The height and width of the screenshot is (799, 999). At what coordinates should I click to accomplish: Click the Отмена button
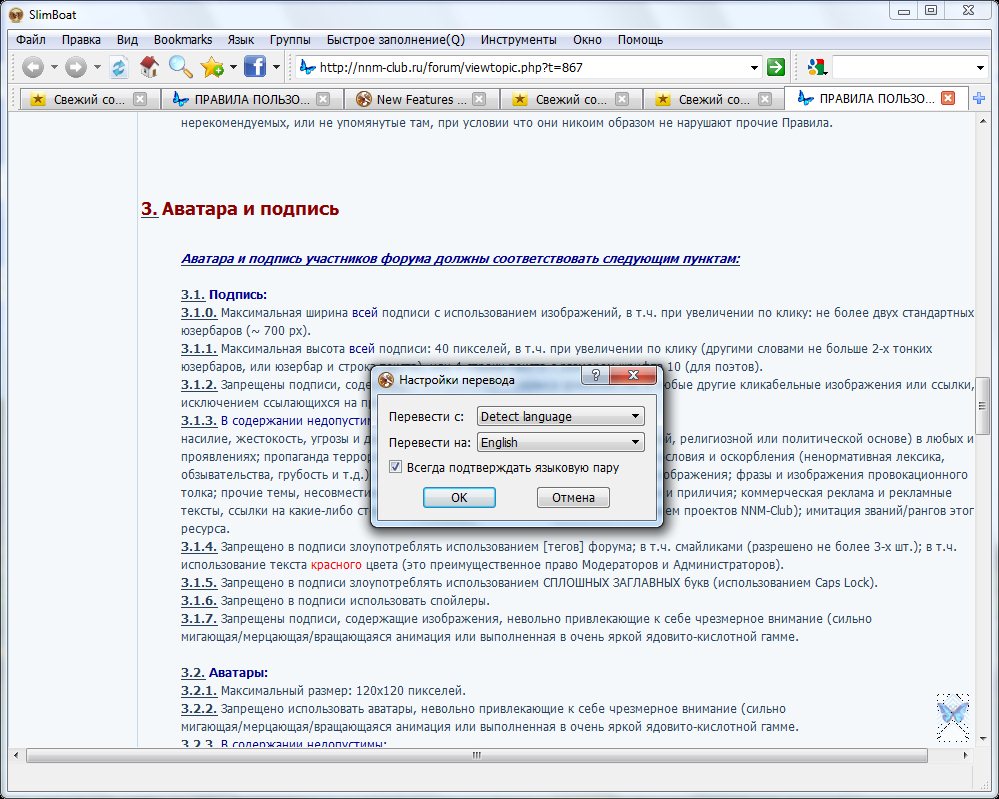[573, 498]
